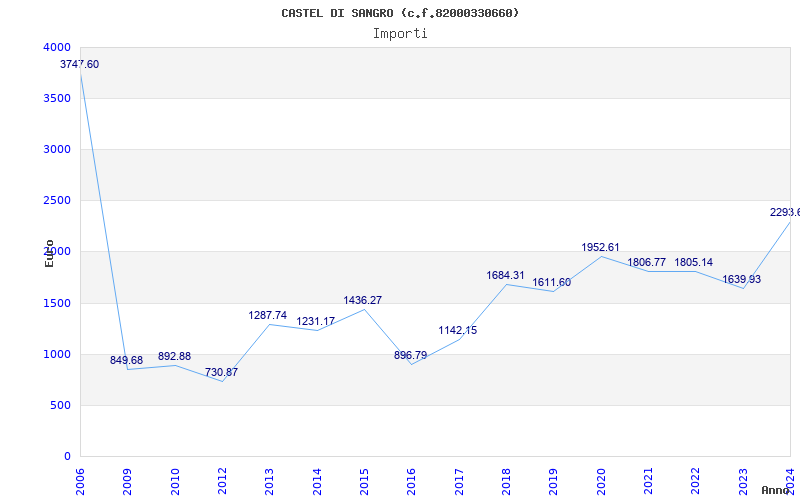Click x-axis year label 2006
This screenshot has width=800, height=500.
coord(80,482)
